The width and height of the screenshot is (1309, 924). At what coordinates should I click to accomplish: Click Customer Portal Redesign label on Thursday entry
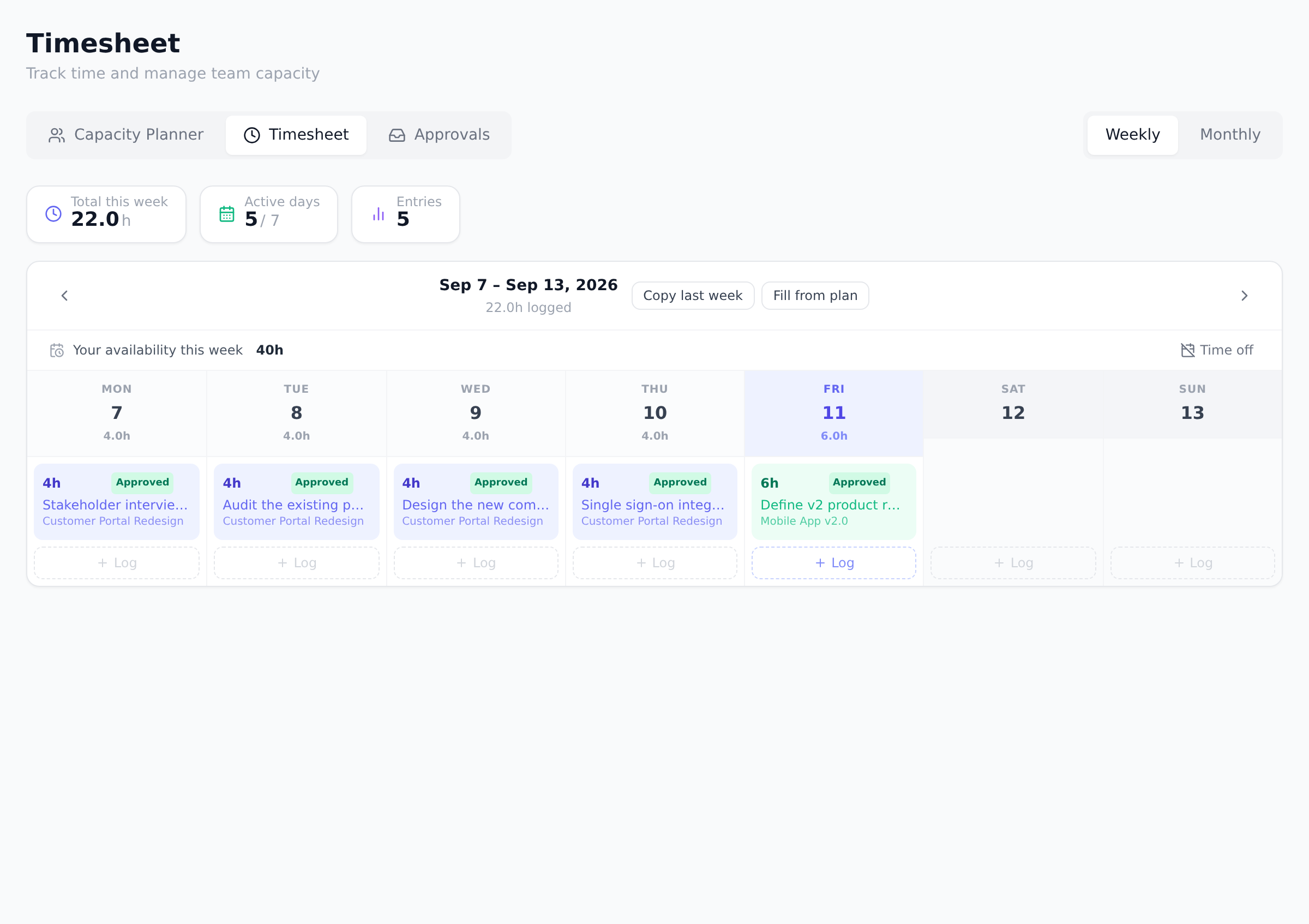tap(652, 521)
